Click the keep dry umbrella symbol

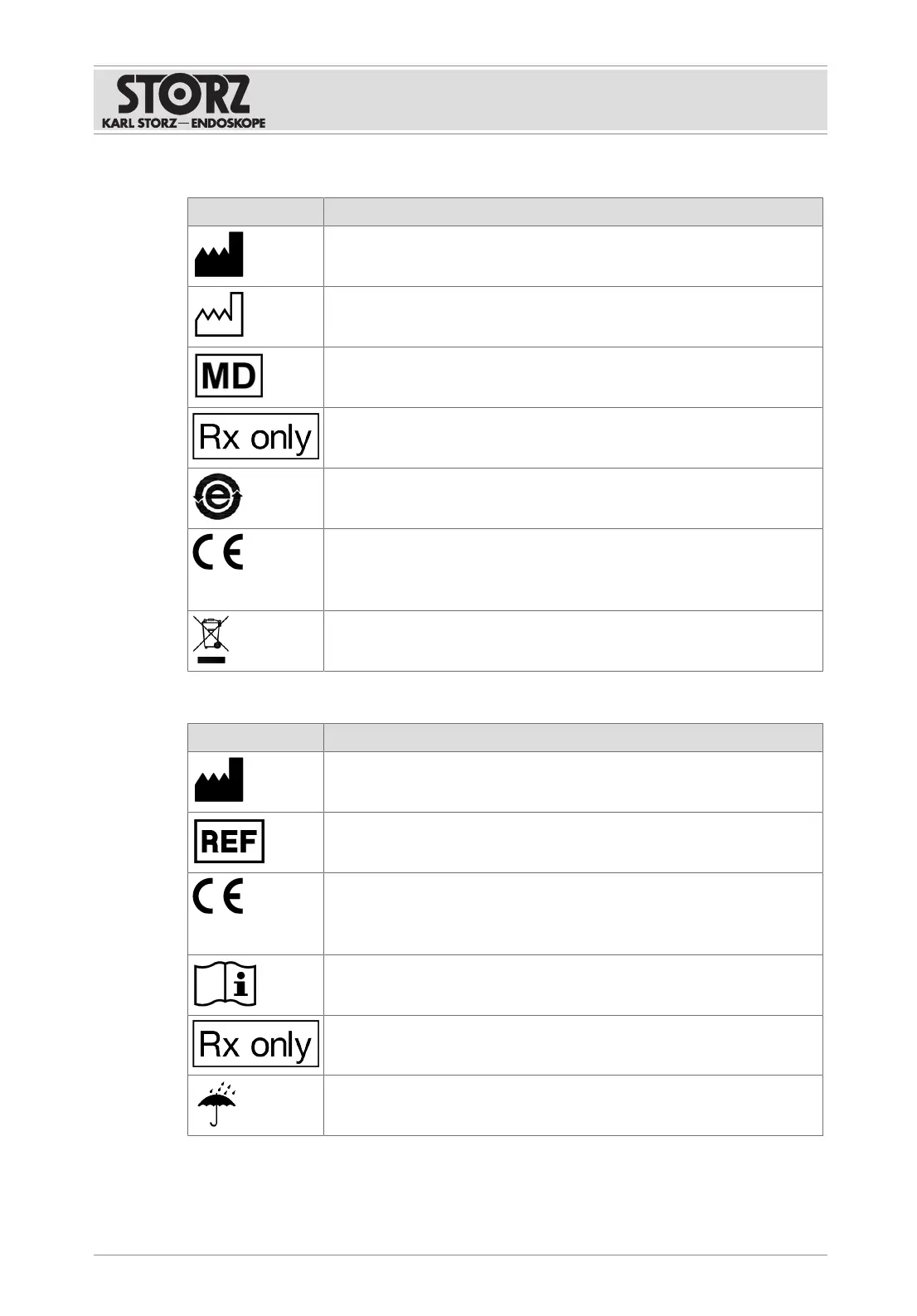click(216, 1105)
